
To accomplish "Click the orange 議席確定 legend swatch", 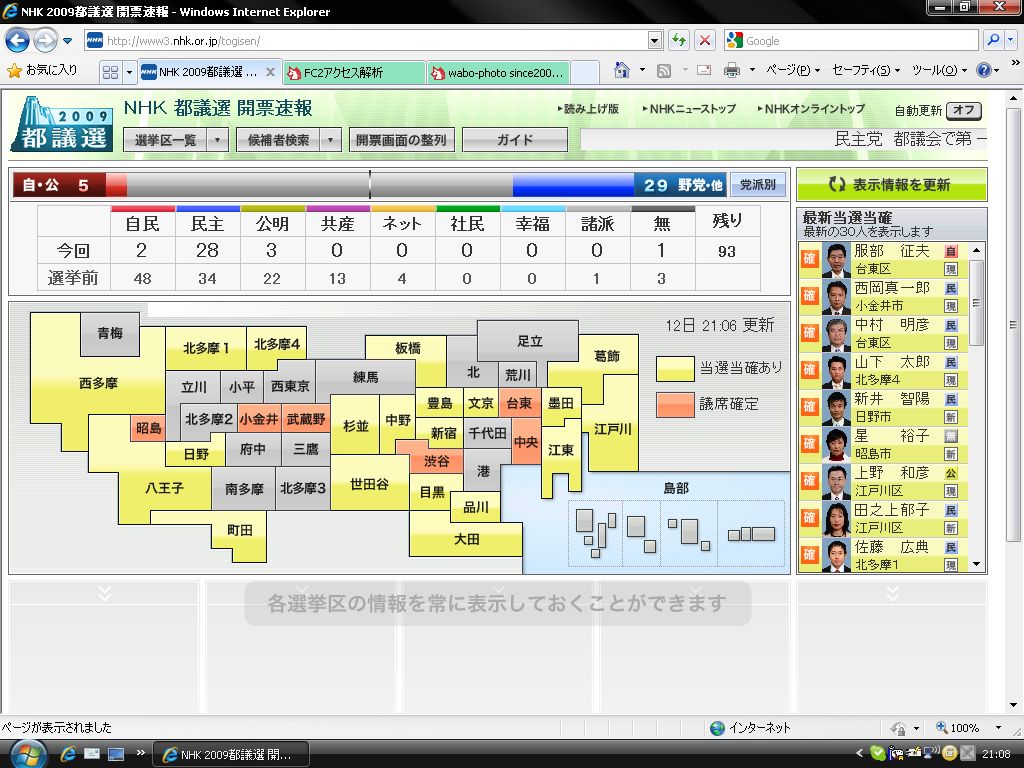I will [675, 405].
